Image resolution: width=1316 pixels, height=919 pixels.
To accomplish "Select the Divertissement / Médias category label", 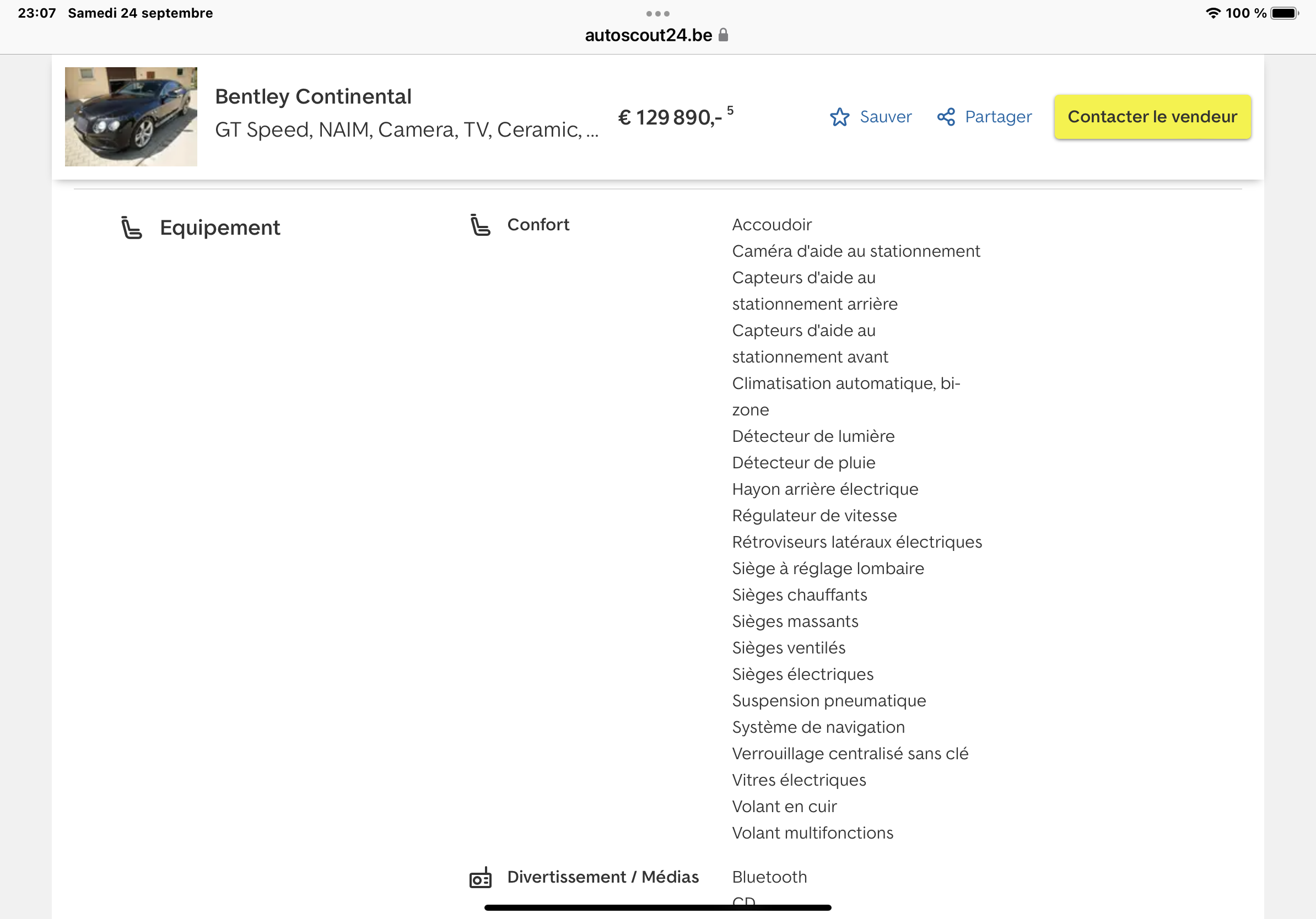I will (602, 877).
